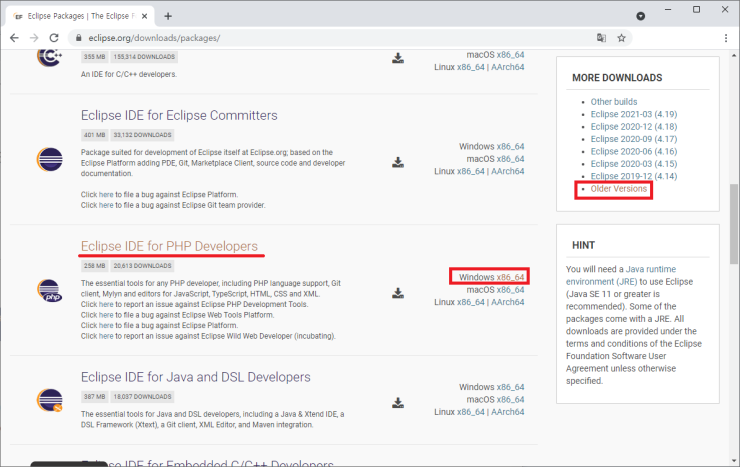
Task: Click the Other builds link
Action: pos(614,102)
